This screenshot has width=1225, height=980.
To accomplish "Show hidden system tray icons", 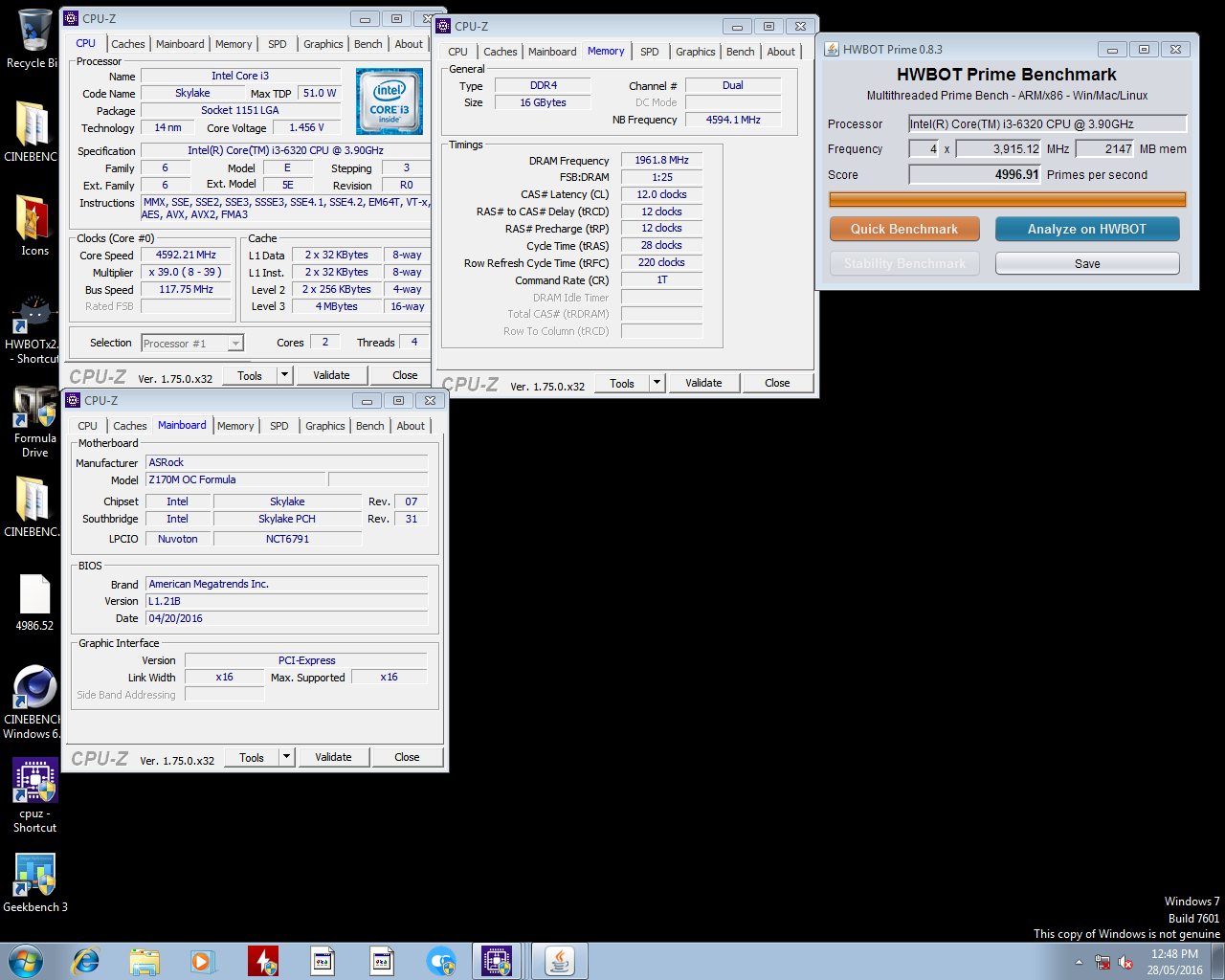I will [1079, 962].
